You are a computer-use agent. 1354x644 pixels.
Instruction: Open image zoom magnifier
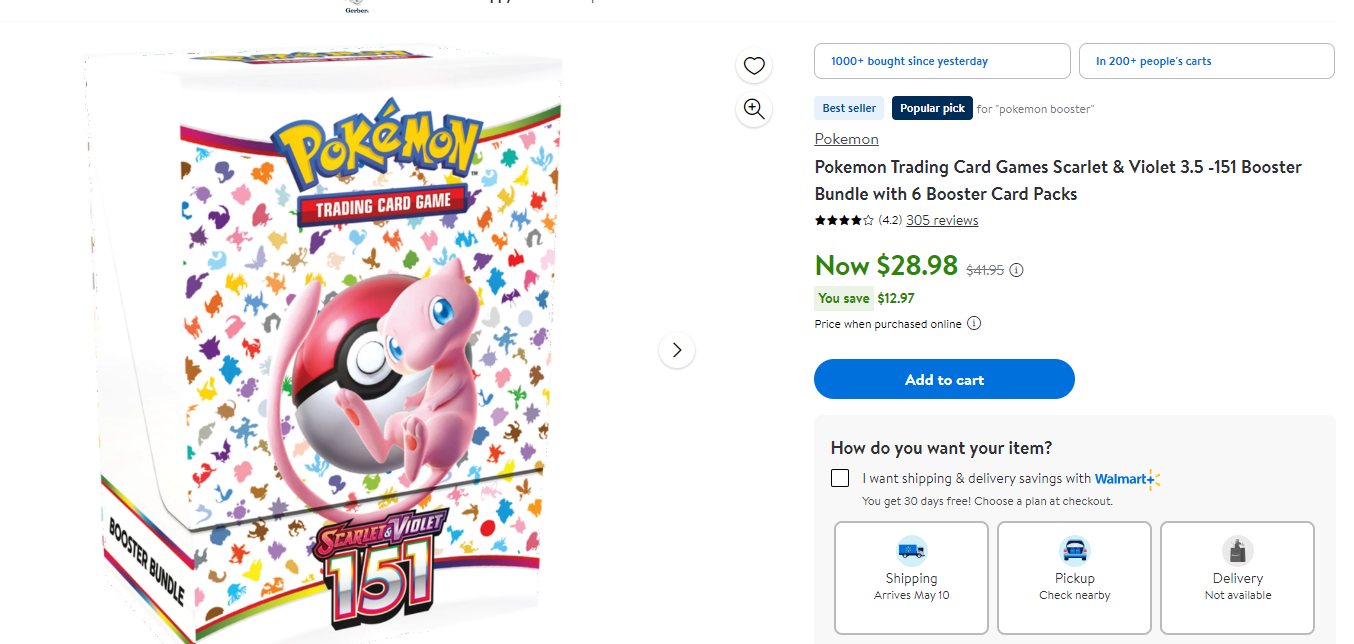(754, 109)
